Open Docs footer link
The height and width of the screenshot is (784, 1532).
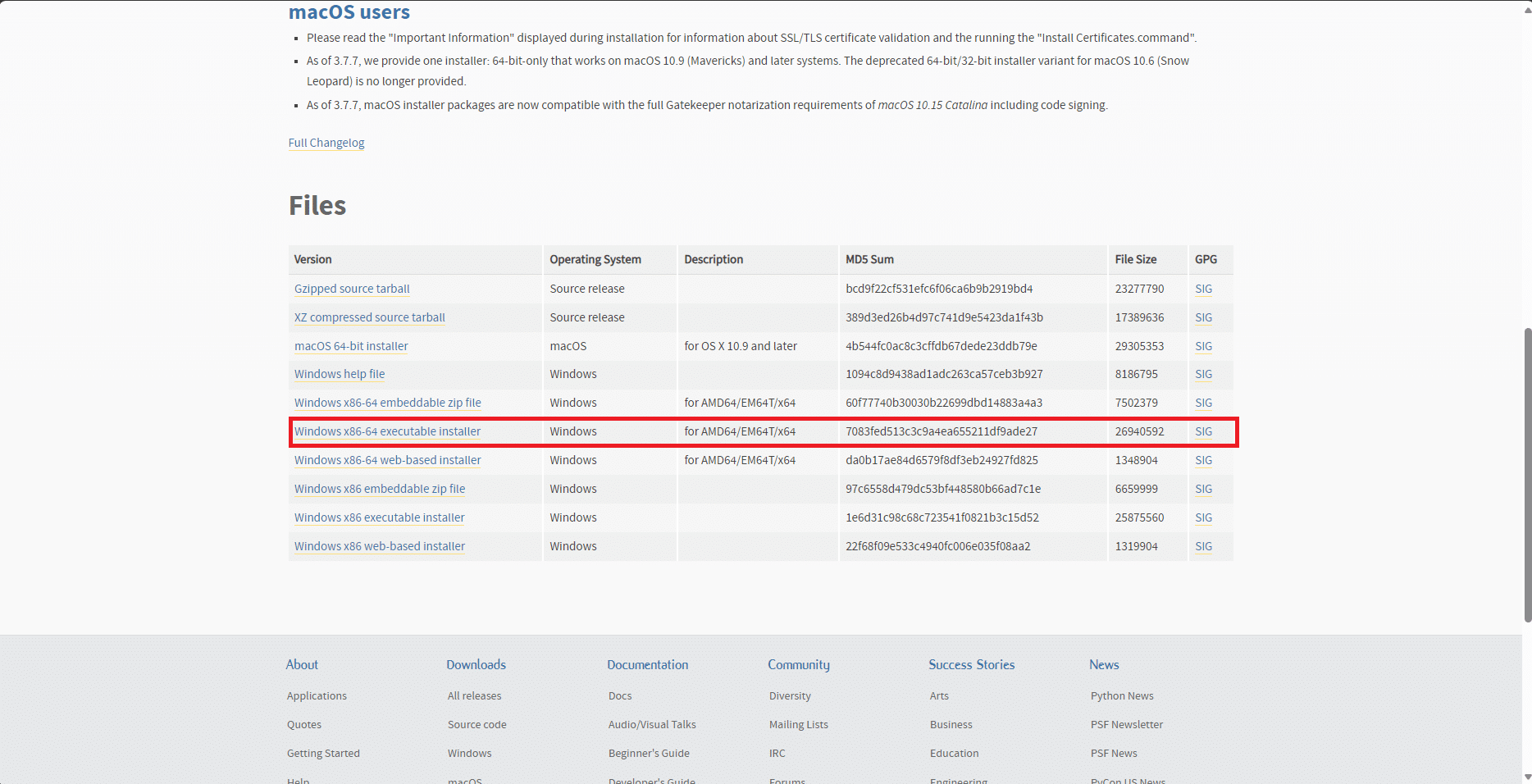pyautogui.click(x=620, y=695)
